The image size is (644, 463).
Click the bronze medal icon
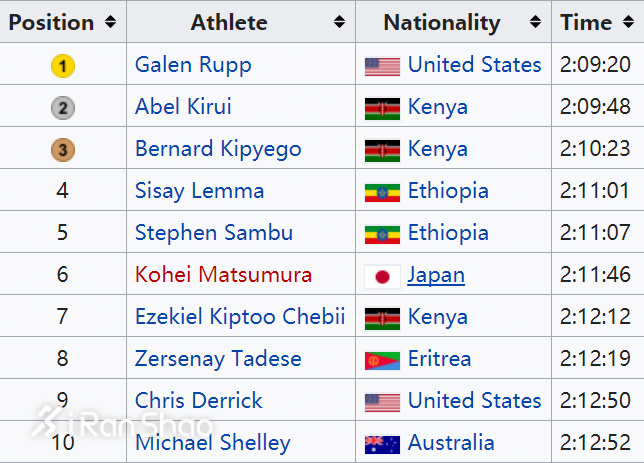click(62, 150)
